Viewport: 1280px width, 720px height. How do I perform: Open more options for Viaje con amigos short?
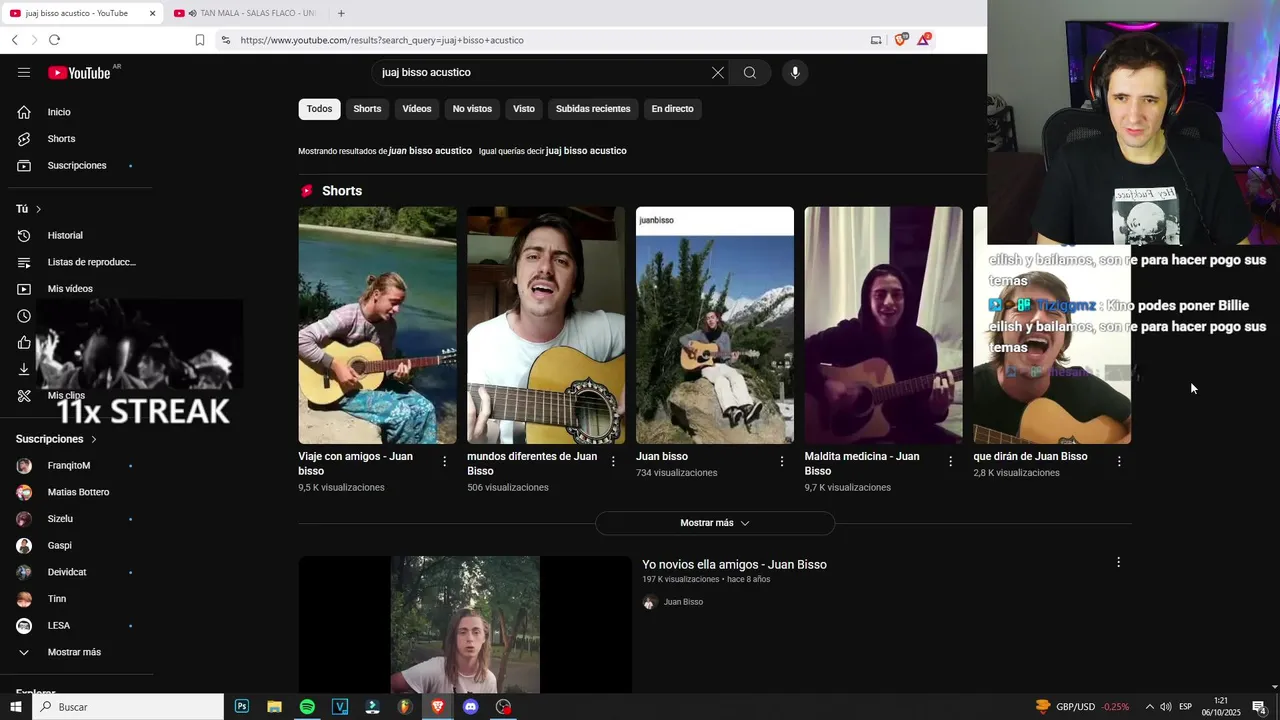click(x=445, y=461)
